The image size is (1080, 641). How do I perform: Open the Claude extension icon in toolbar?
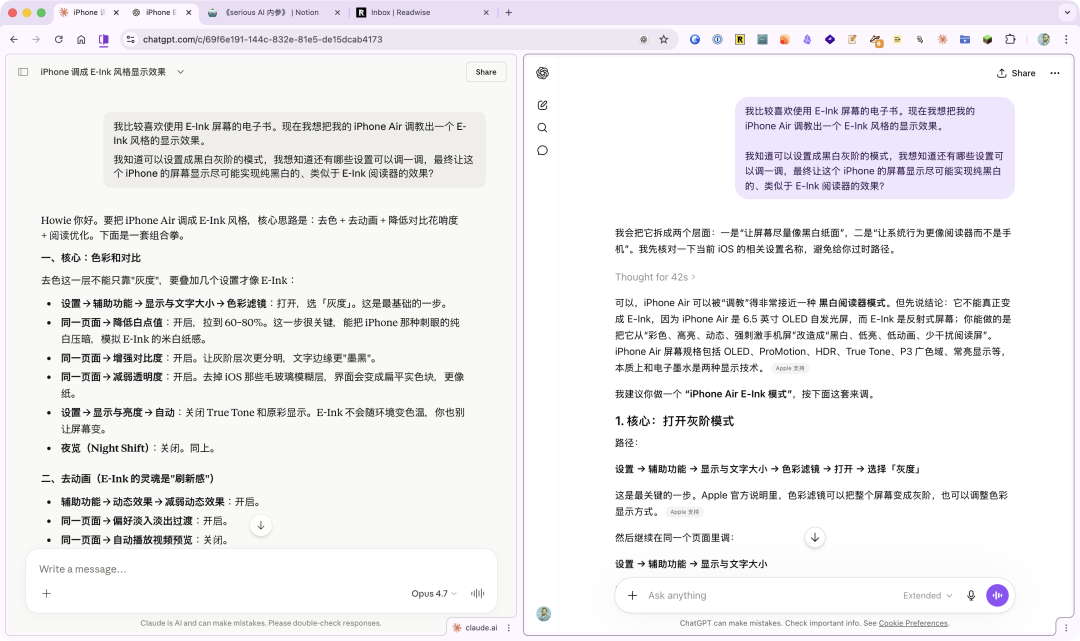click(942, 40)
